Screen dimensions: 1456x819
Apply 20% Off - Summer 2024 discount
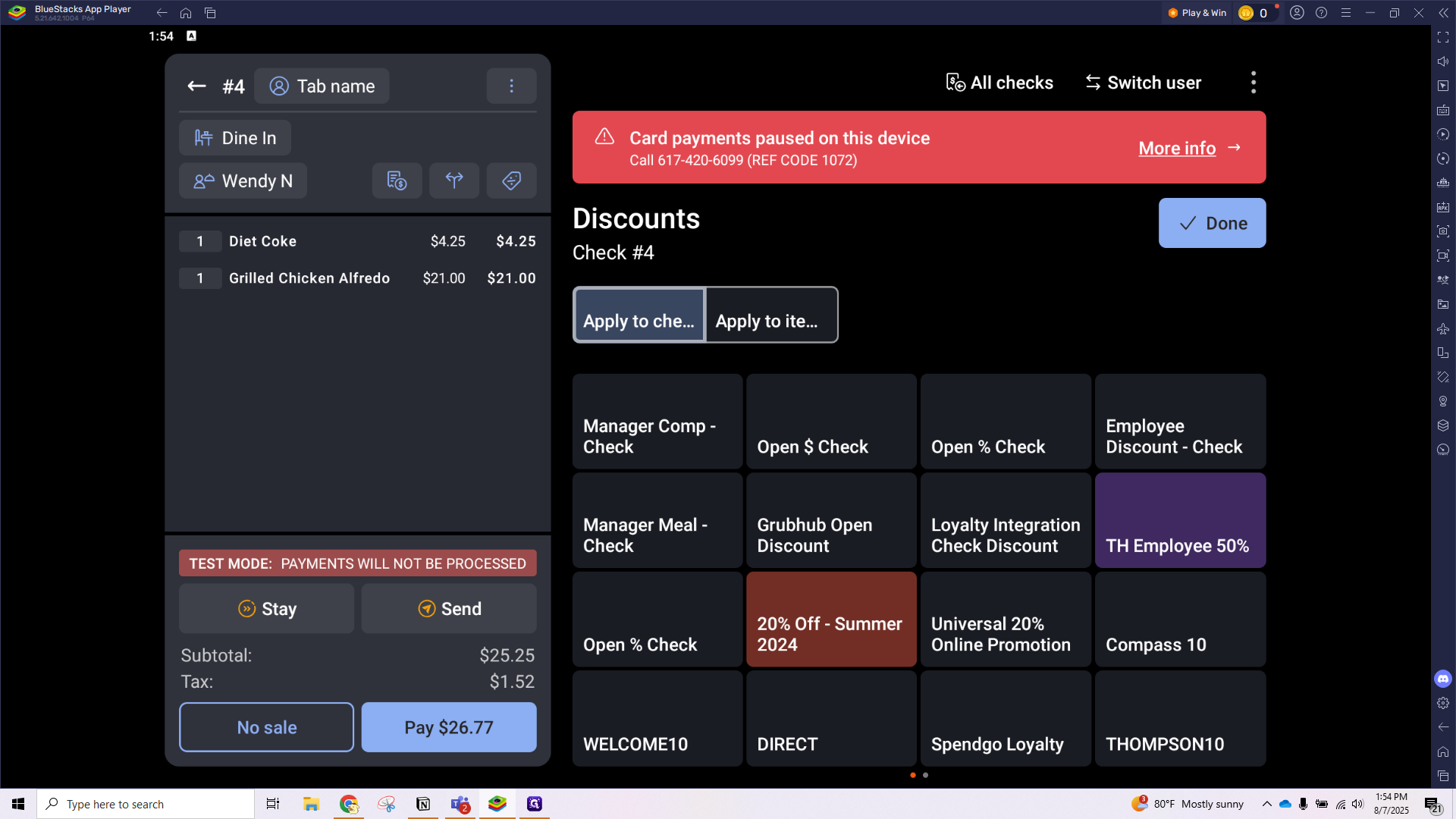coord(831,620)
